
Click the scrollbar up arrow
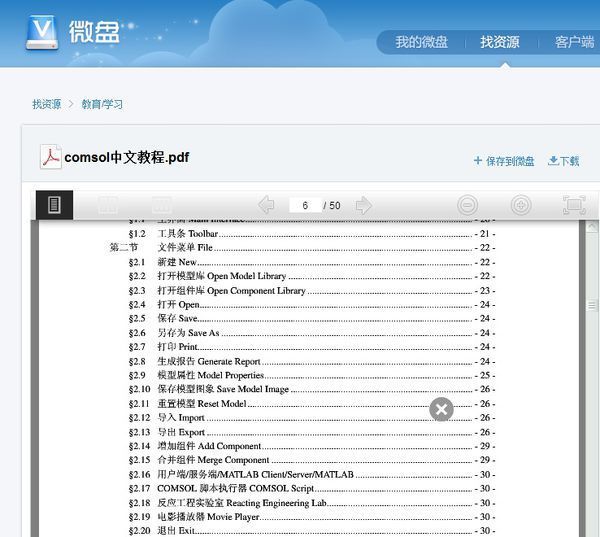click(x=592, y=227)
